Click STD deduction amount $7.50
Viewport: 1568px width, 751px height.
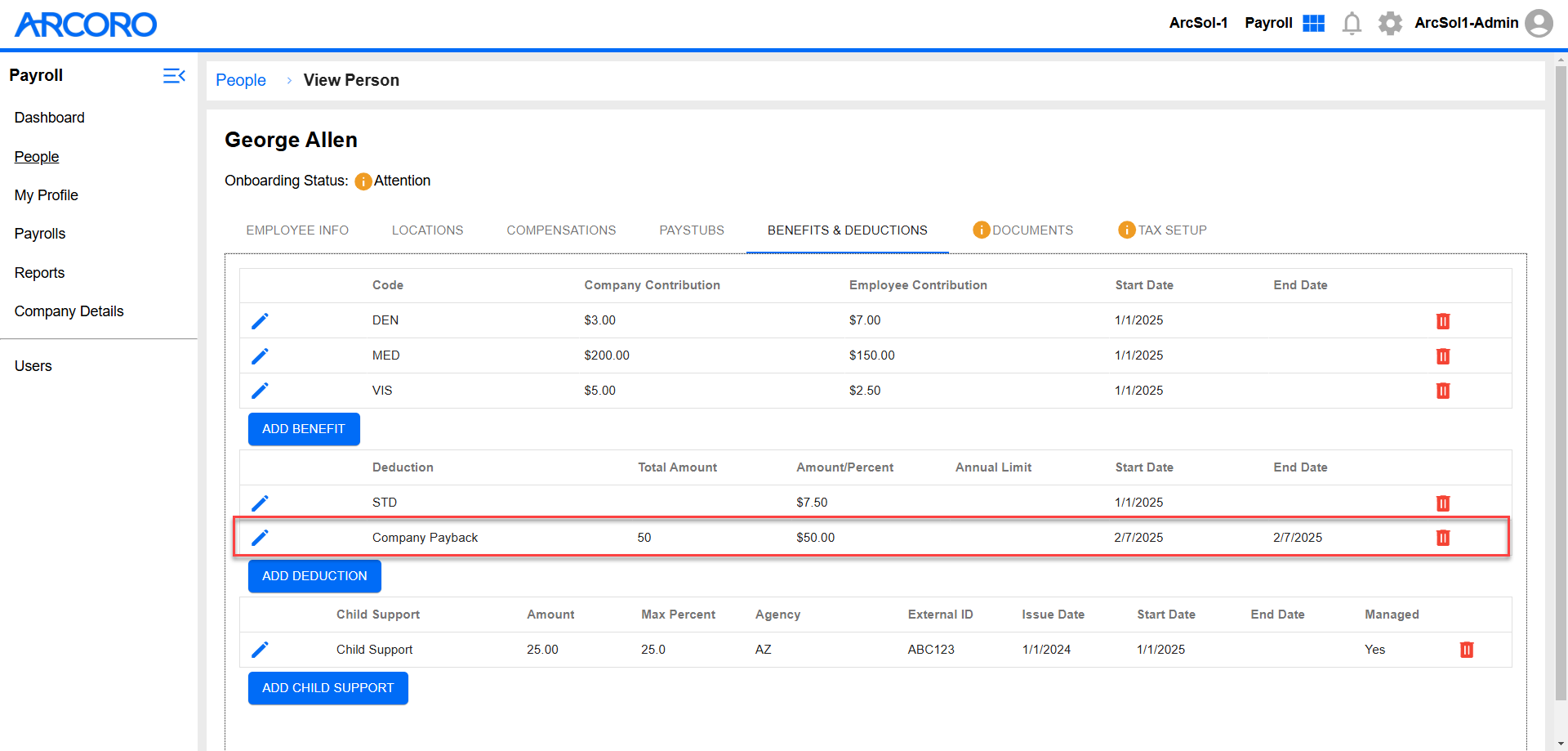[x=812, y=503]
